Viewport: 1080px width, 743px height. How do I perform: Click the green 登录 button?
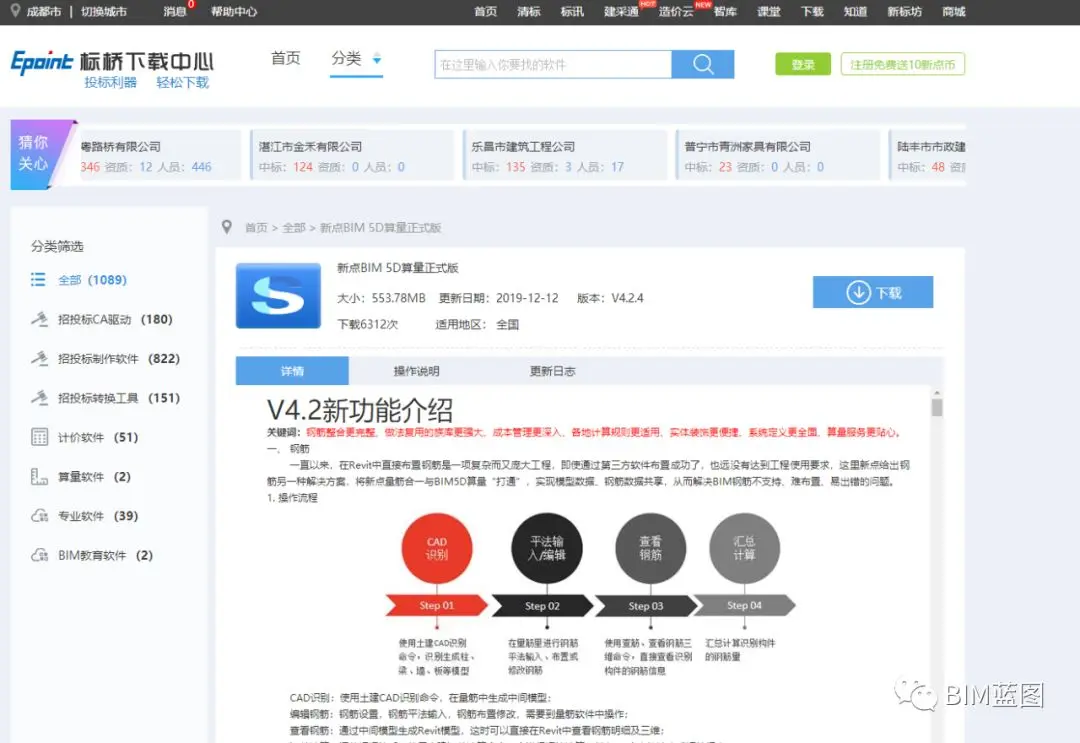(803, 64)
